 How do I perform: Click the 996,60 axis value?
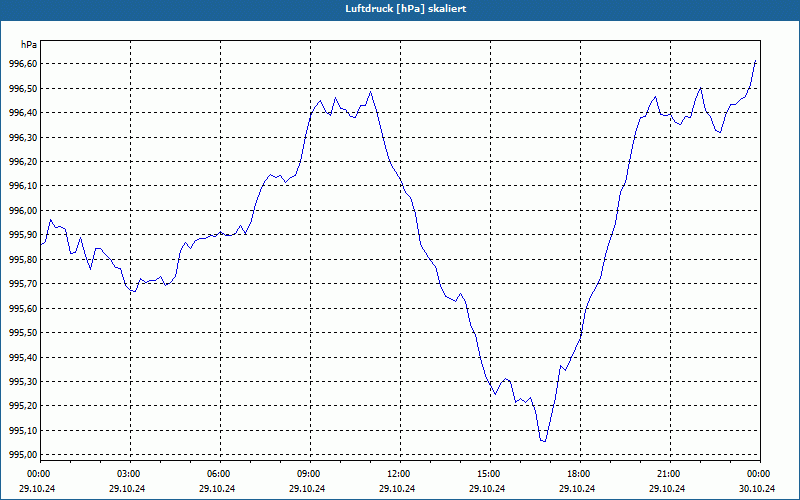(x=23, y=64)
